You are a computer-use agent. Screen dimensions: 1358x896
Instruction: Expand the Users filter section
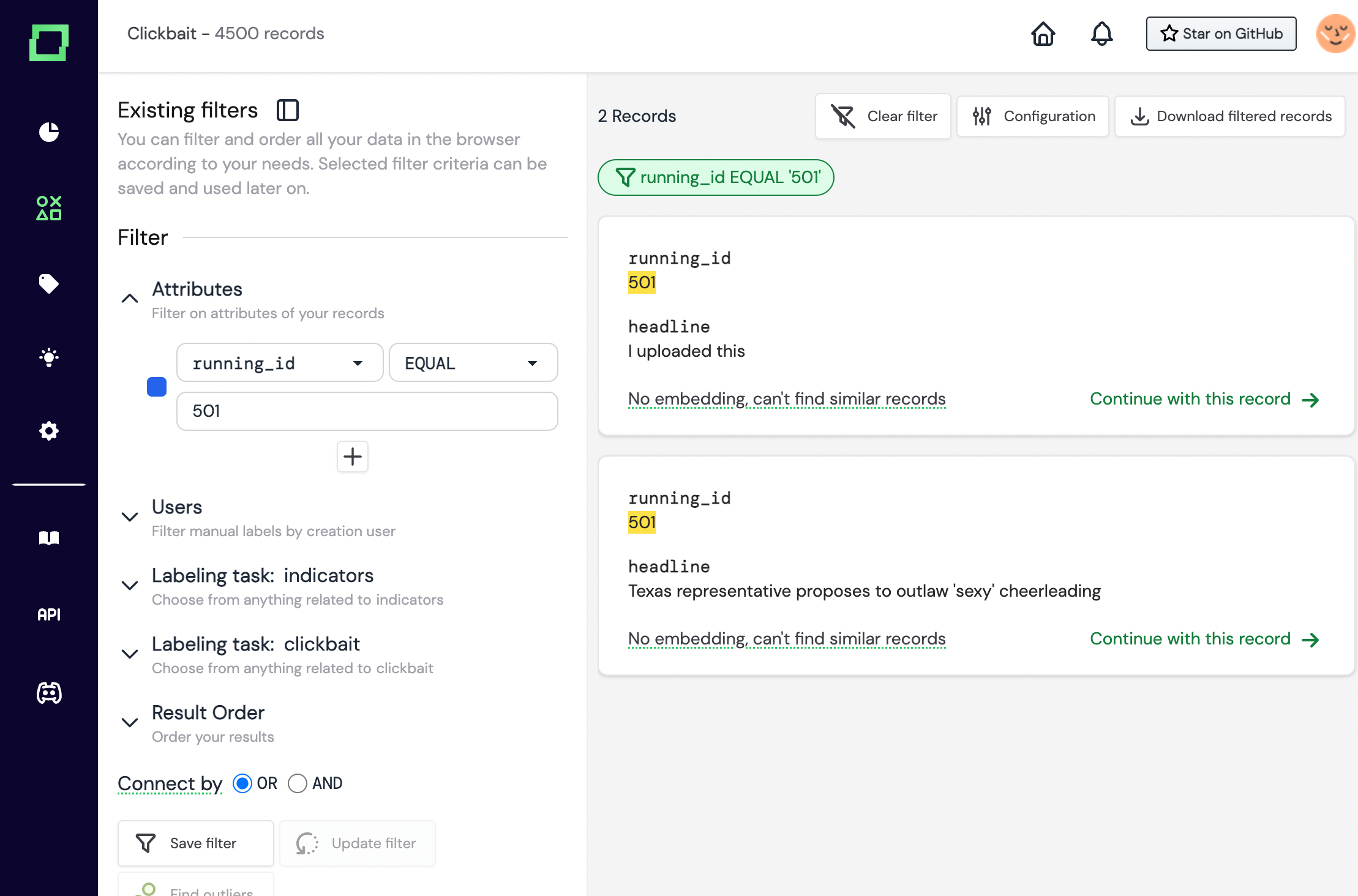tap(130, 517)
